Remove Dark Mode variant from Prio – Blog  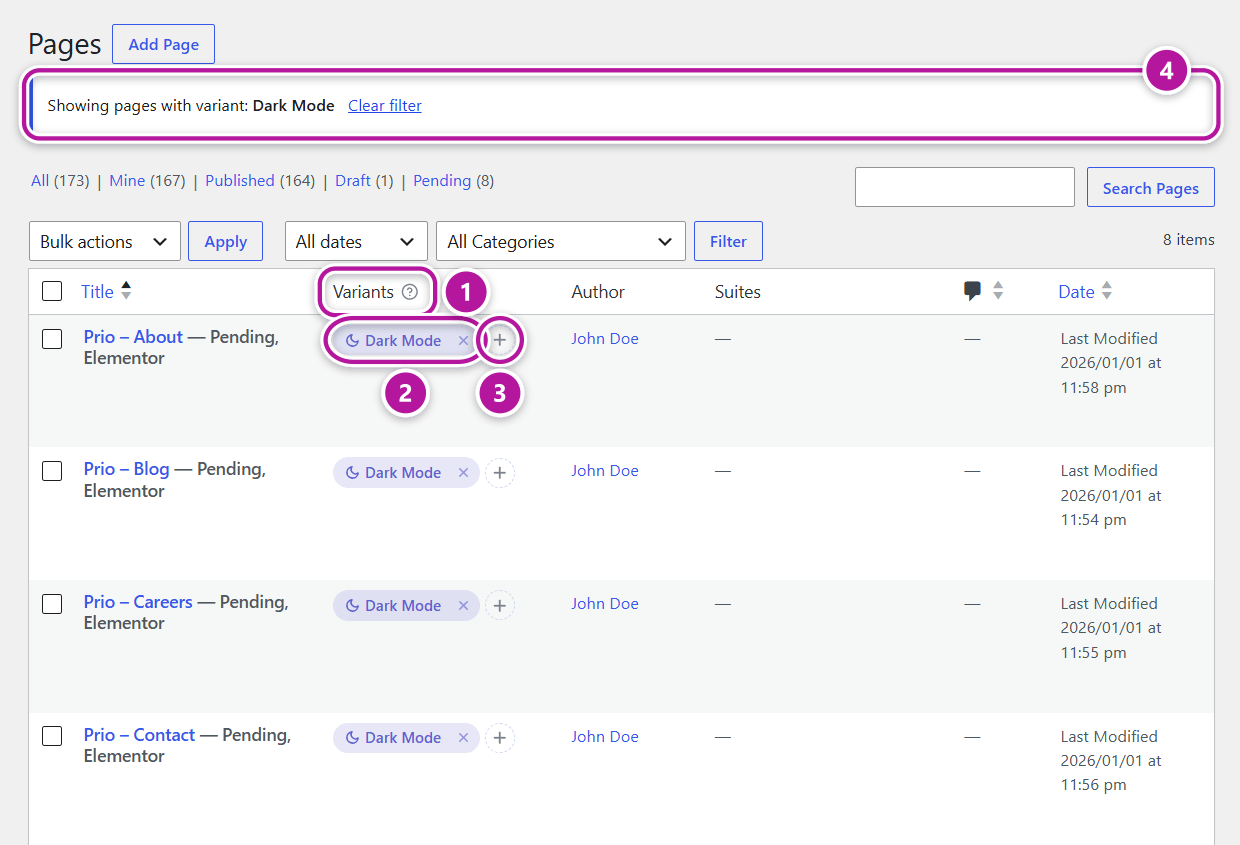(463, 473)
